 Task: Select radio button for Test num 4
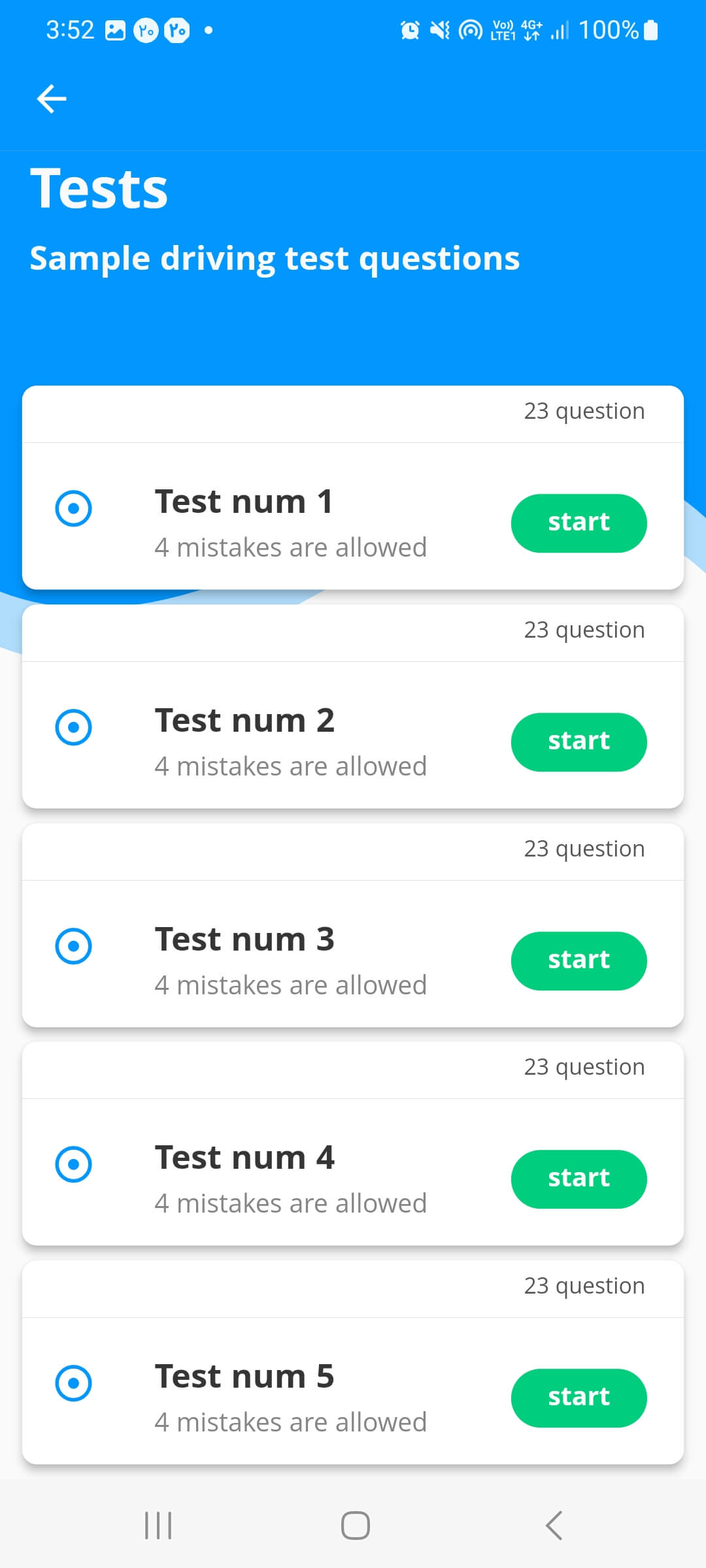click(73, 1164)
